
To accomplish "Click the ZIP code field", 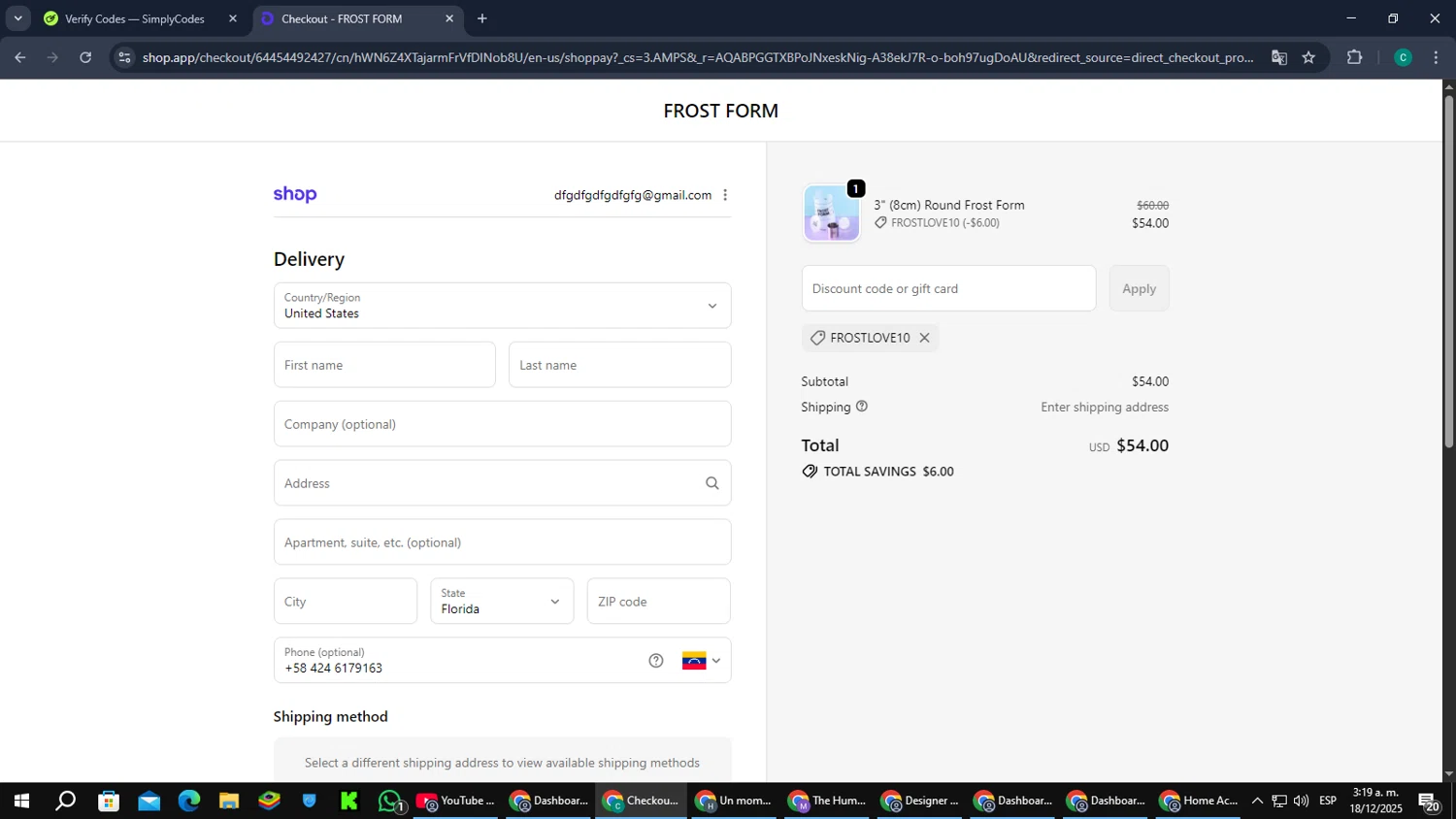I will click(658, 602).
